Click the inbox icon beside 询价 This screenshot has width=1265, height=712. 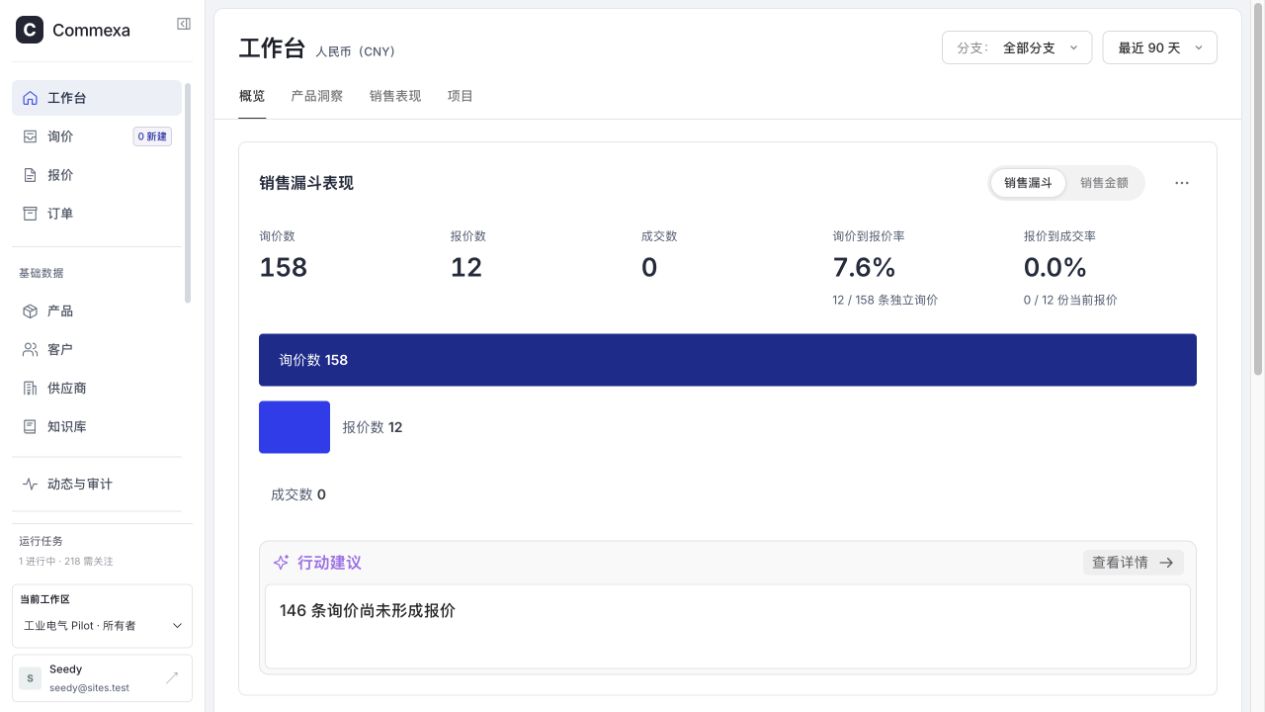30,136
